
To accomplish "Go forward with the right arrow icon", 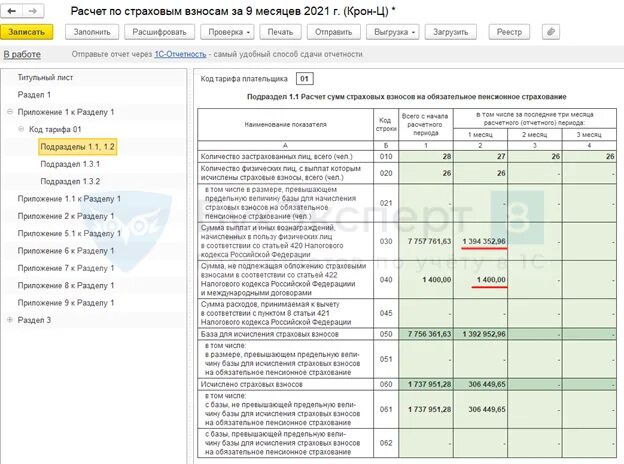I will coord(33,11).
